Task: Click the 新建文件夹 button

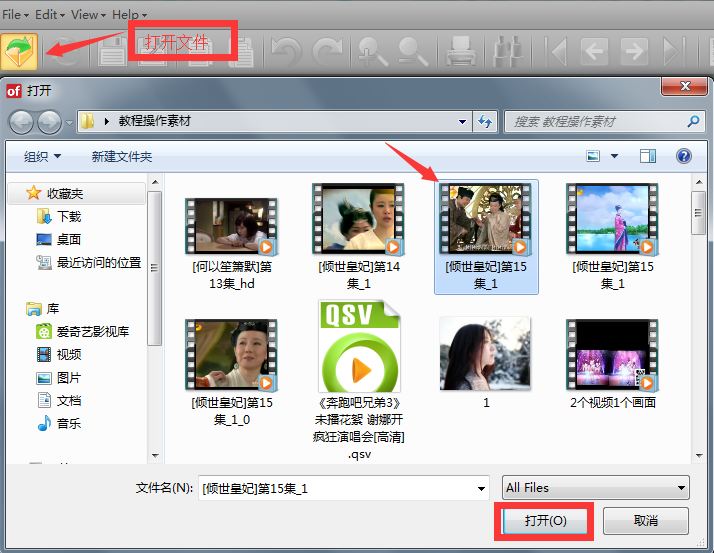Action: 122,156
